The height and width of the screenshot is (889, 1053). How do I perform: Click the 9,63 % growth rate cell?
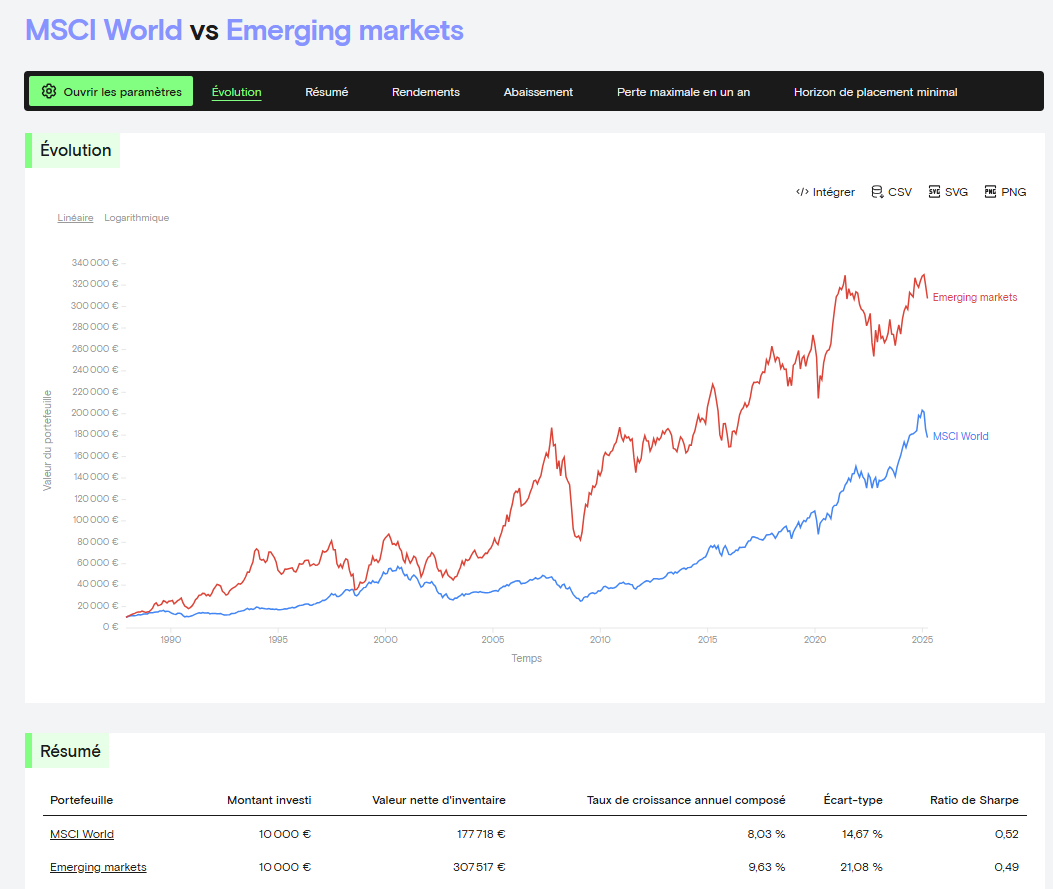(x=766, y=867)
